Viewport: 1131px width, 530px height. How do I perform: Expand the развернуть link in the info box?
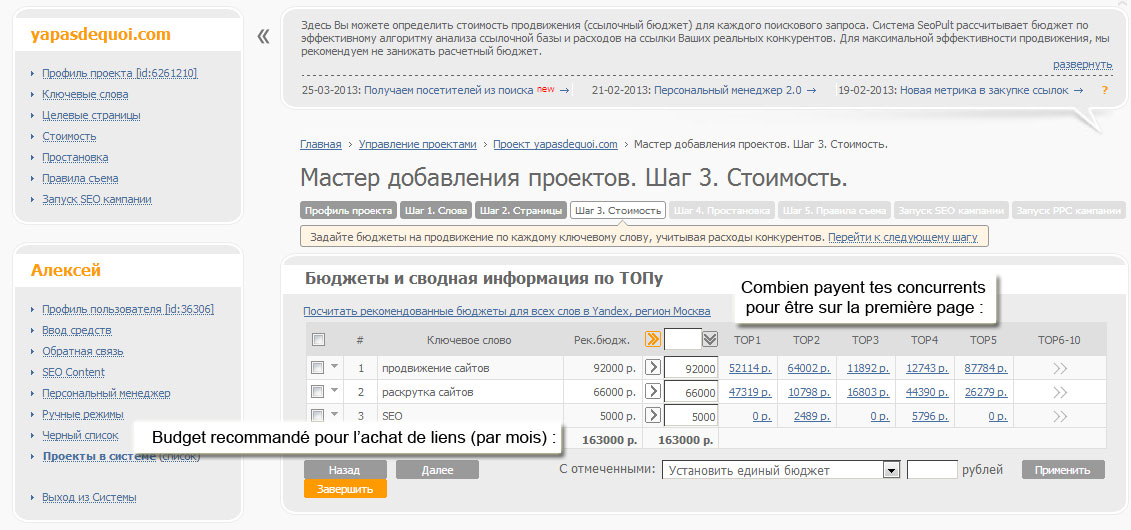pyautogui.click(x=1082, y=64)
